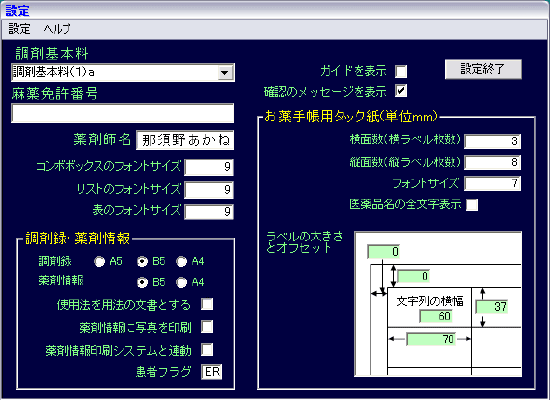Check 薬剤情報に写真を印刷 option

click(207, 327)
